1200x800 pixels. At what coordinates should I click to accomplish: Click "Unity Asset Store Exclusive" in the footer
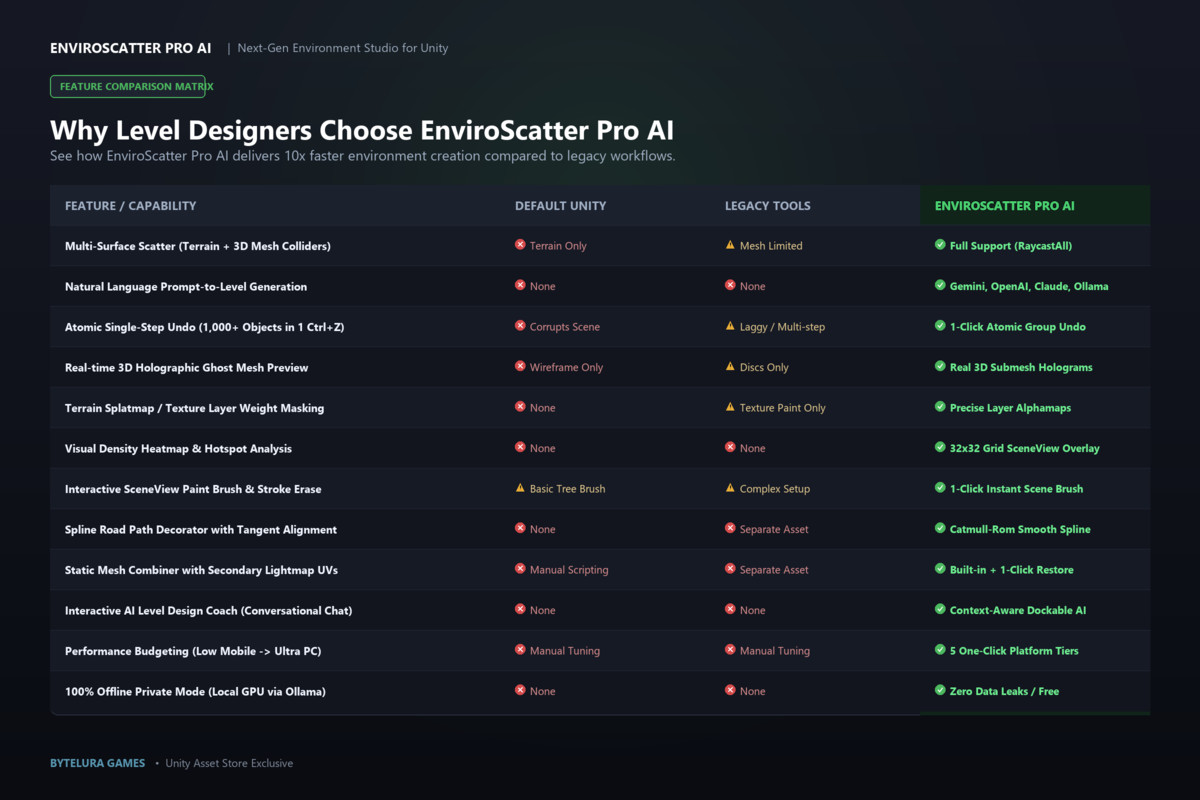pyautogui.click(x=229, y=763)
